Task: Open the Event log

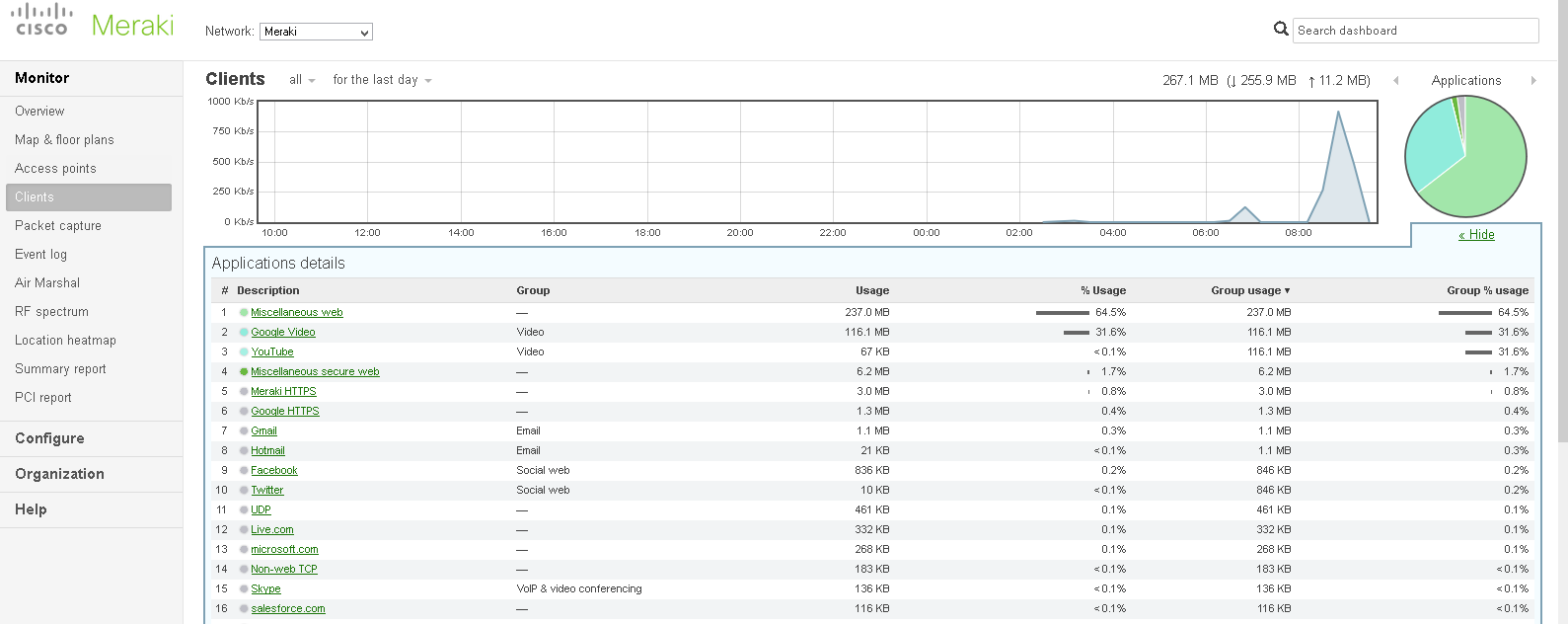Action: 40,255
